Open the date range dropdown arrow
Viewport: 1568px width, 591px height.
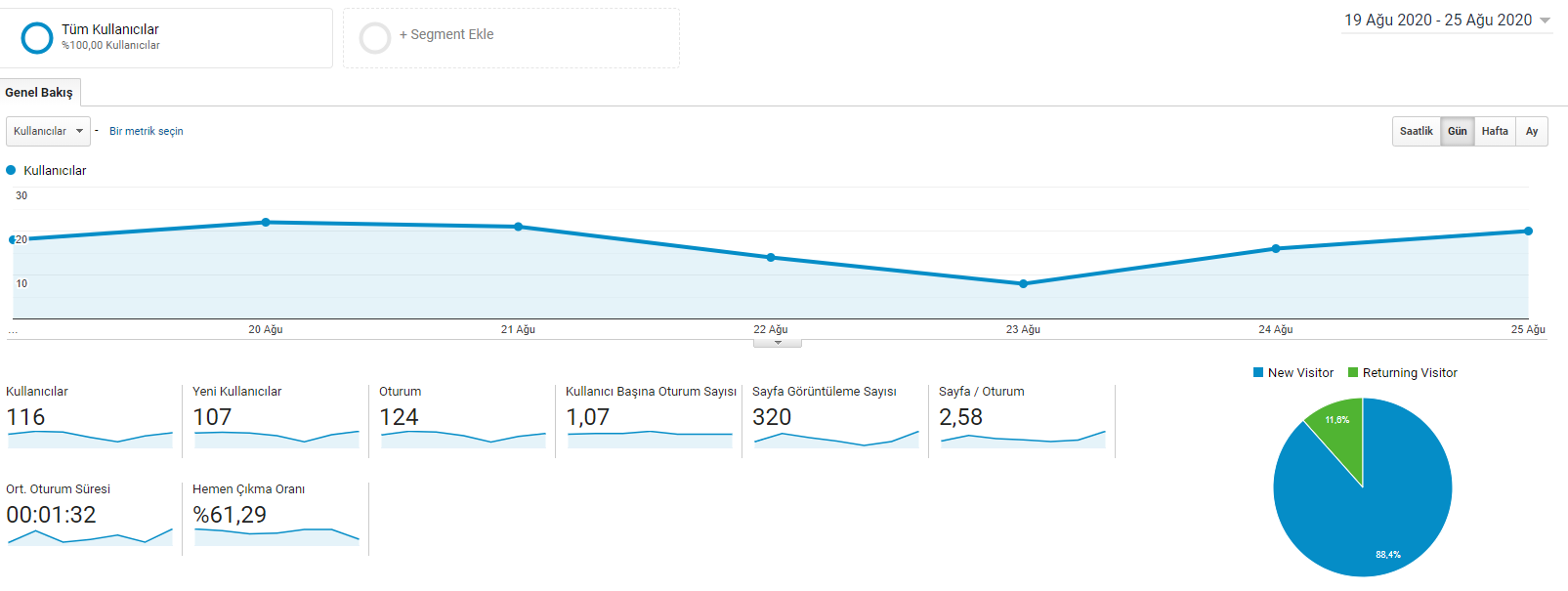tap(1545, 21)
